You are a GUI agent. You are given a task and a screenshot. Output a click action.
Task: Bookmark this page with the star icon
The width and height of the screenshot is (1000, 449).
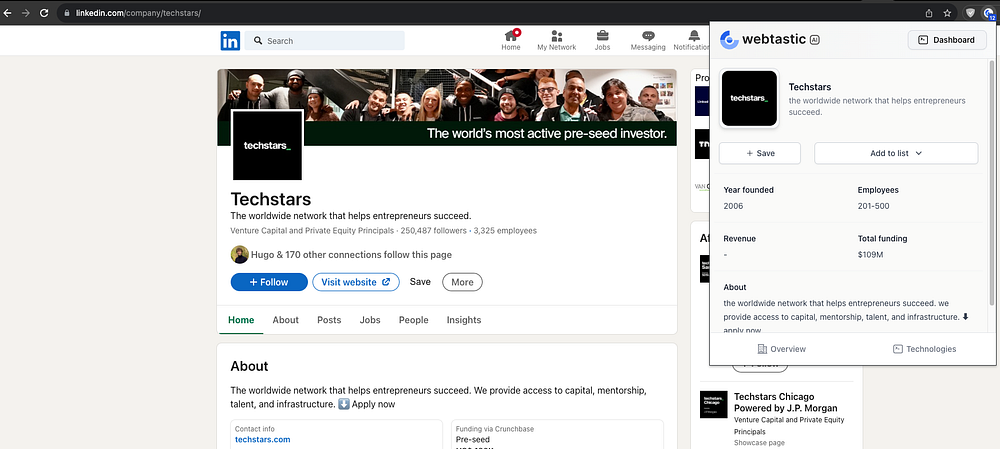click(948, 12)
